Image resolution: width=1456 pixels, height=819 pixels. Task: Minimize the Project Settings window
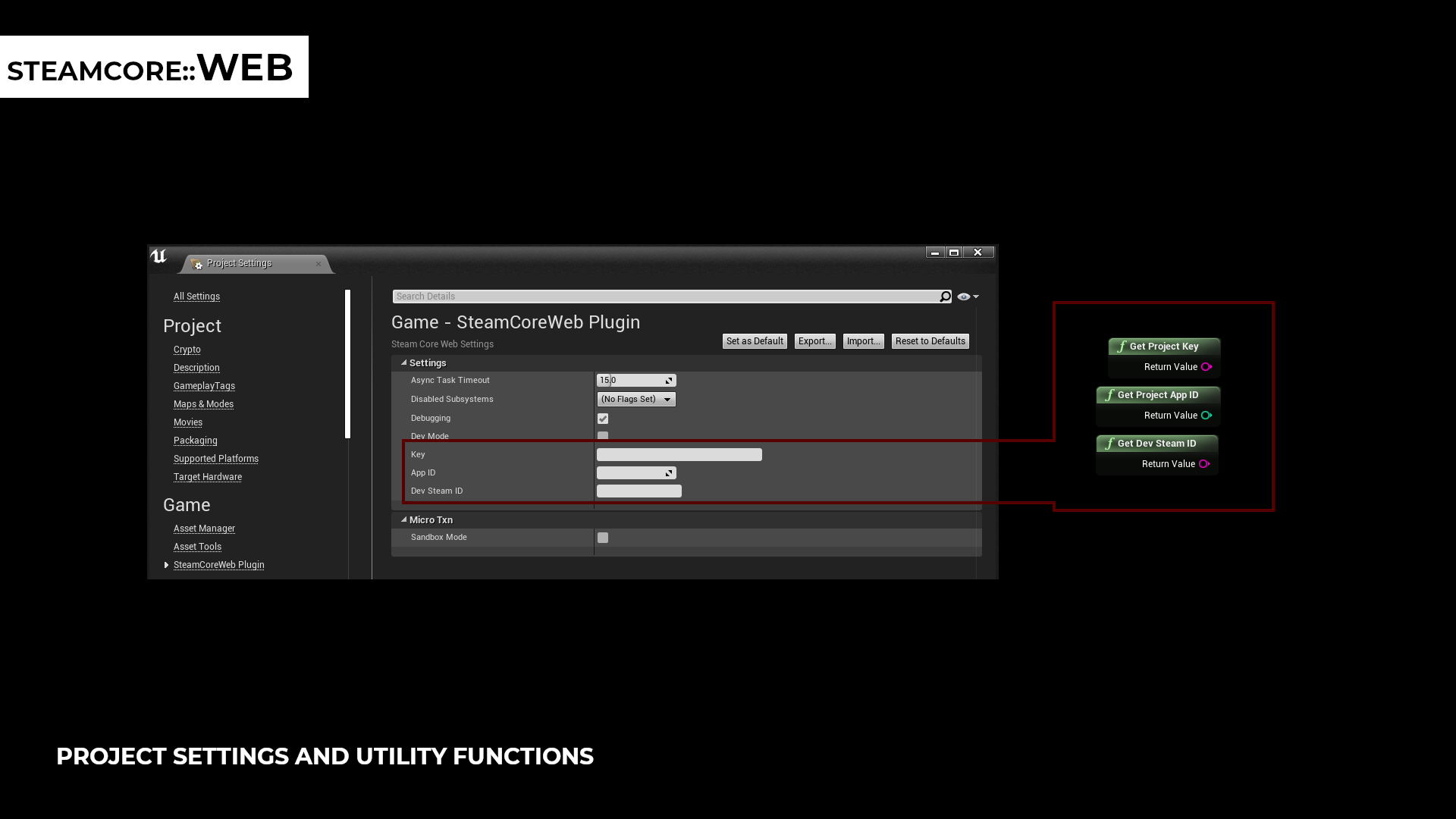[935, 253]
